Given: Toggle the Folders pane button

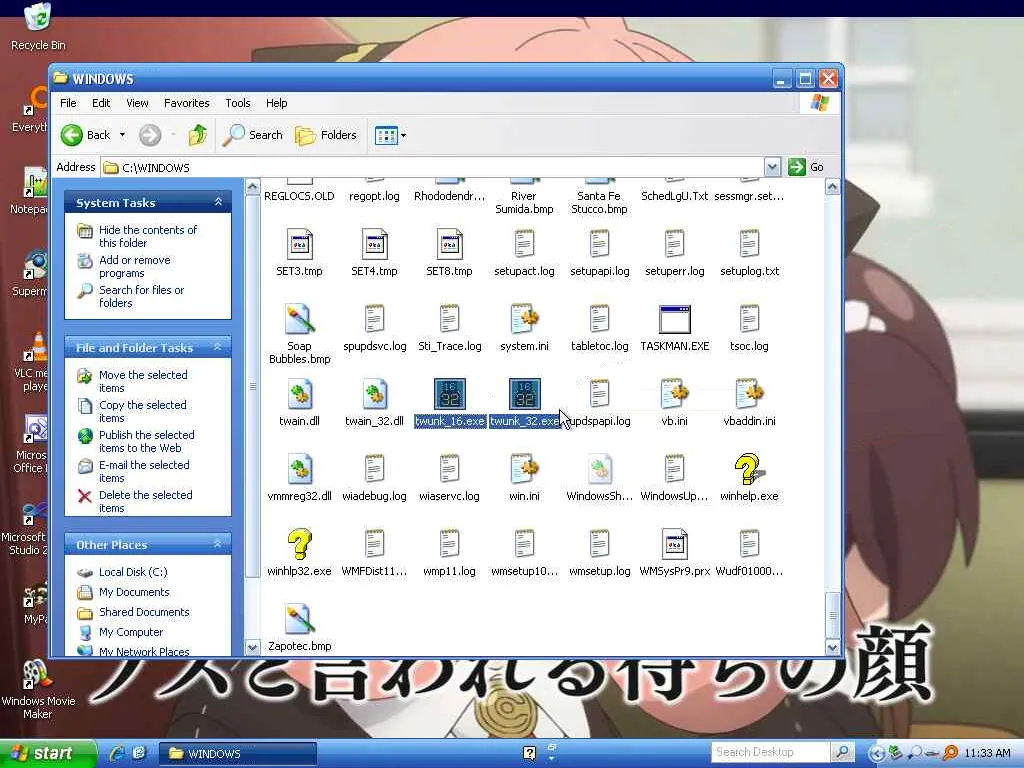Looking at the screenshot, I should click(x=326, y=135).
